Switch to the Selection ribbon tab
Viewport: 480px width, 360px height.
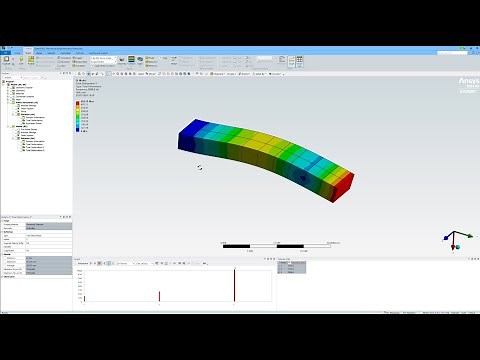51,53
